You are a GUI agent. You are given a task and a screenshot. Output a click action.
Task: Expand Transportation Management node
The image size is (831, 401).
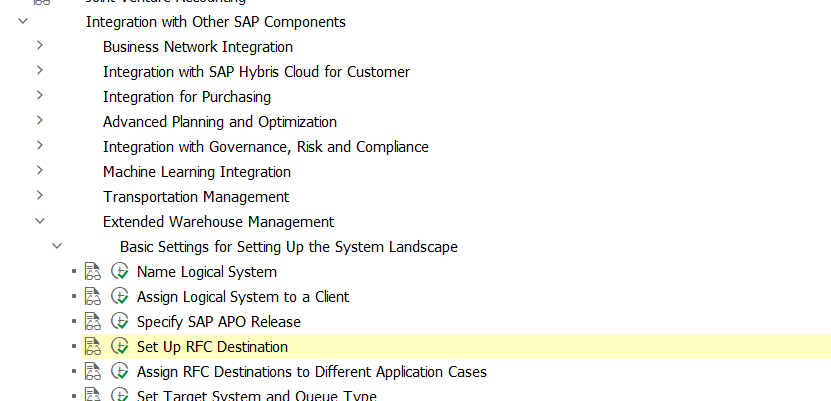(40, 195)
